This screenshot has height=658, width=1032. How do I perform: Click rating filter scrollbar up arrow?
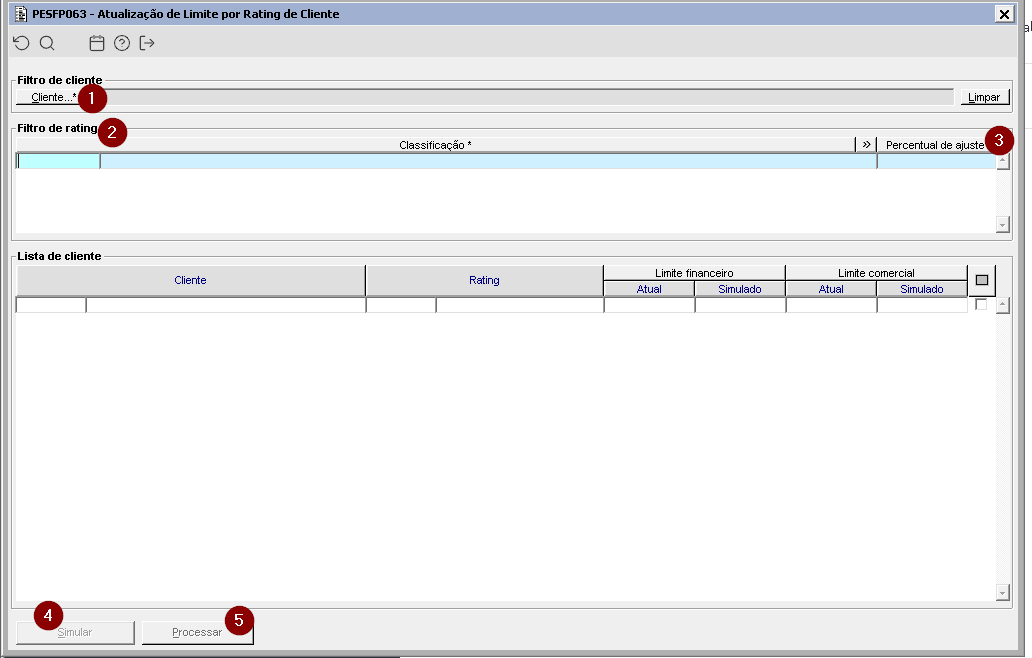point(1003,161)
